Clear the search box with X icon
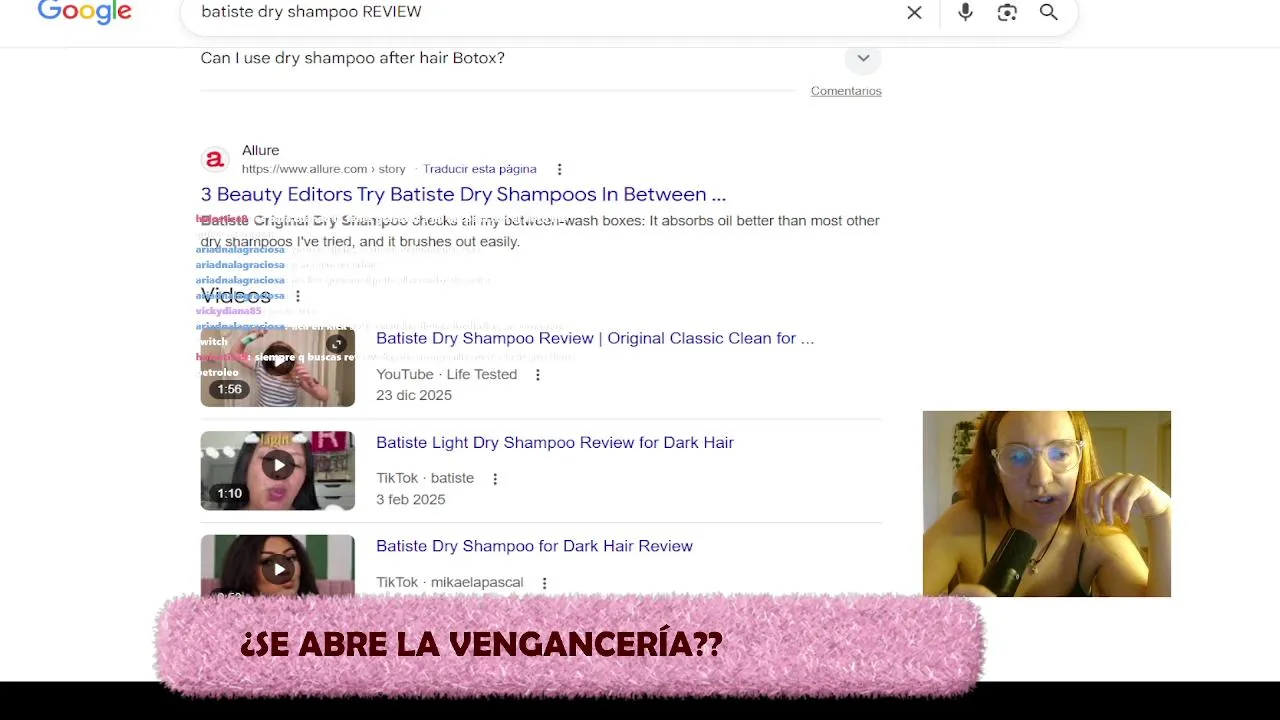 [x=914, y=12]
